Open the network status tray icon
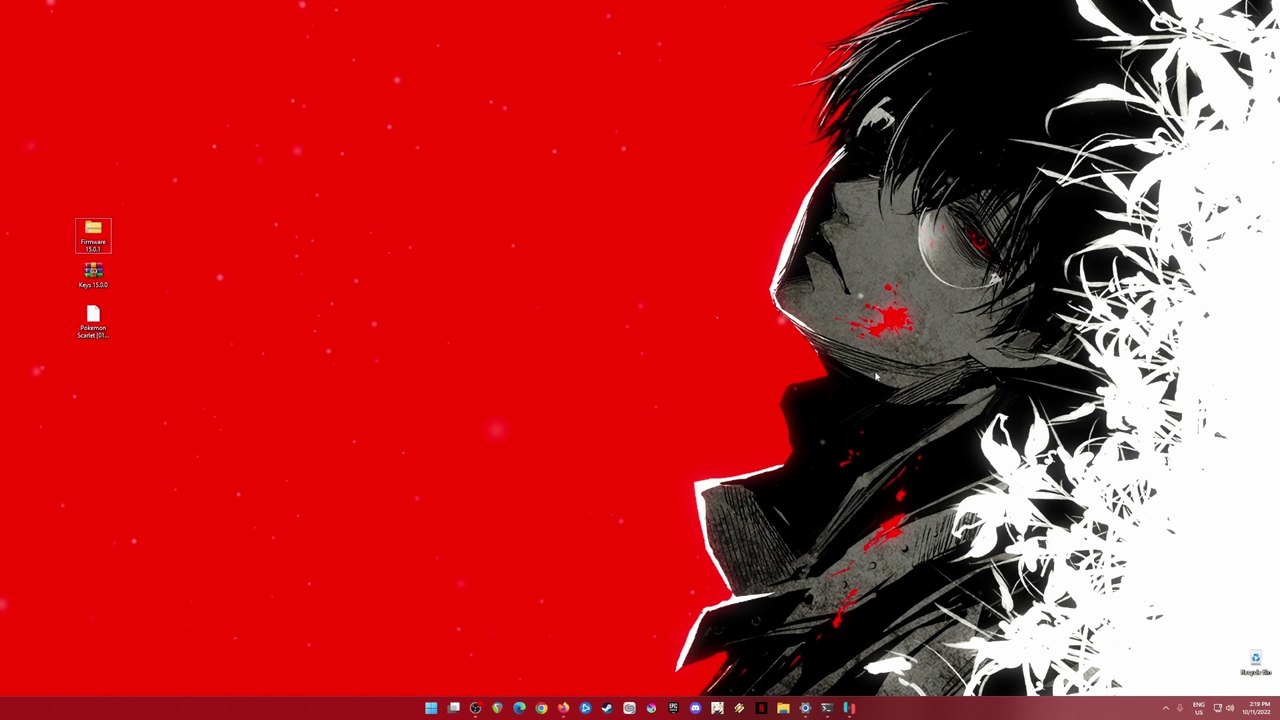Viewport: 1280px width, 720px height. point(1217,708)
